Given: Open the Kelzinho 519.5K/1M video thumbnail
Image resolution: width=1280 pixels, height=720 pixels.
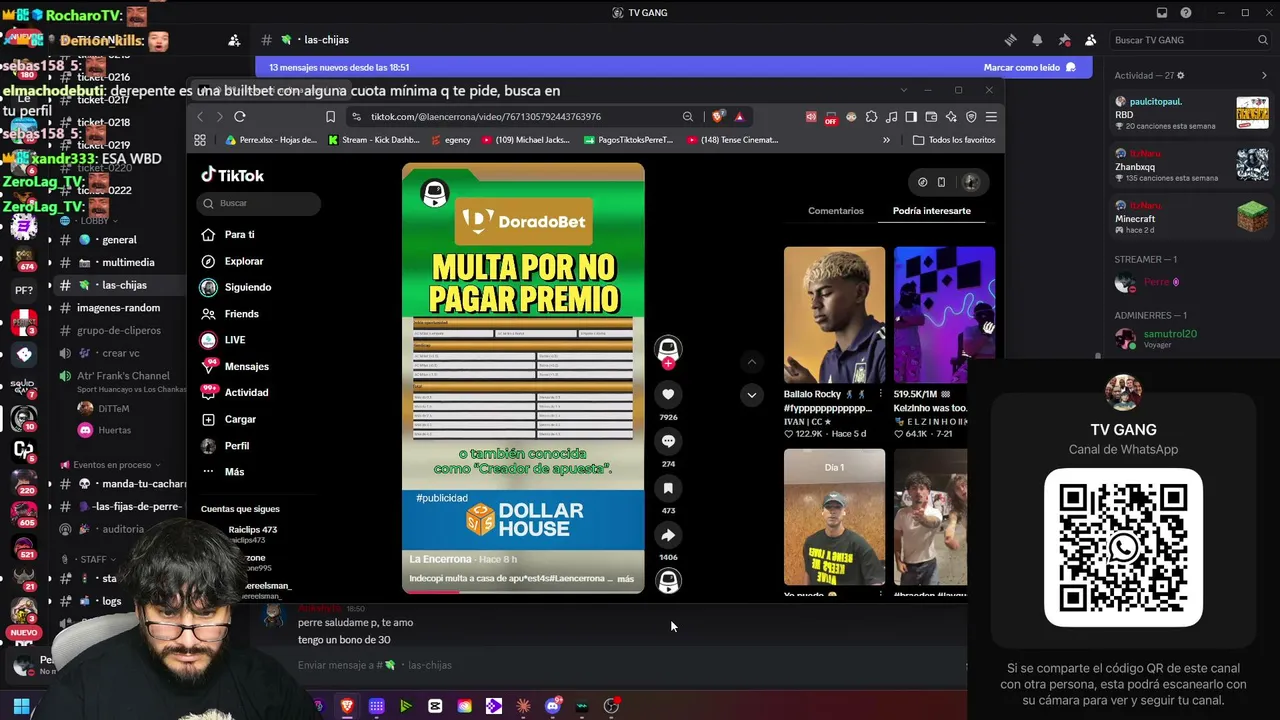Looking at the screenshot, I should click(944, 315).
